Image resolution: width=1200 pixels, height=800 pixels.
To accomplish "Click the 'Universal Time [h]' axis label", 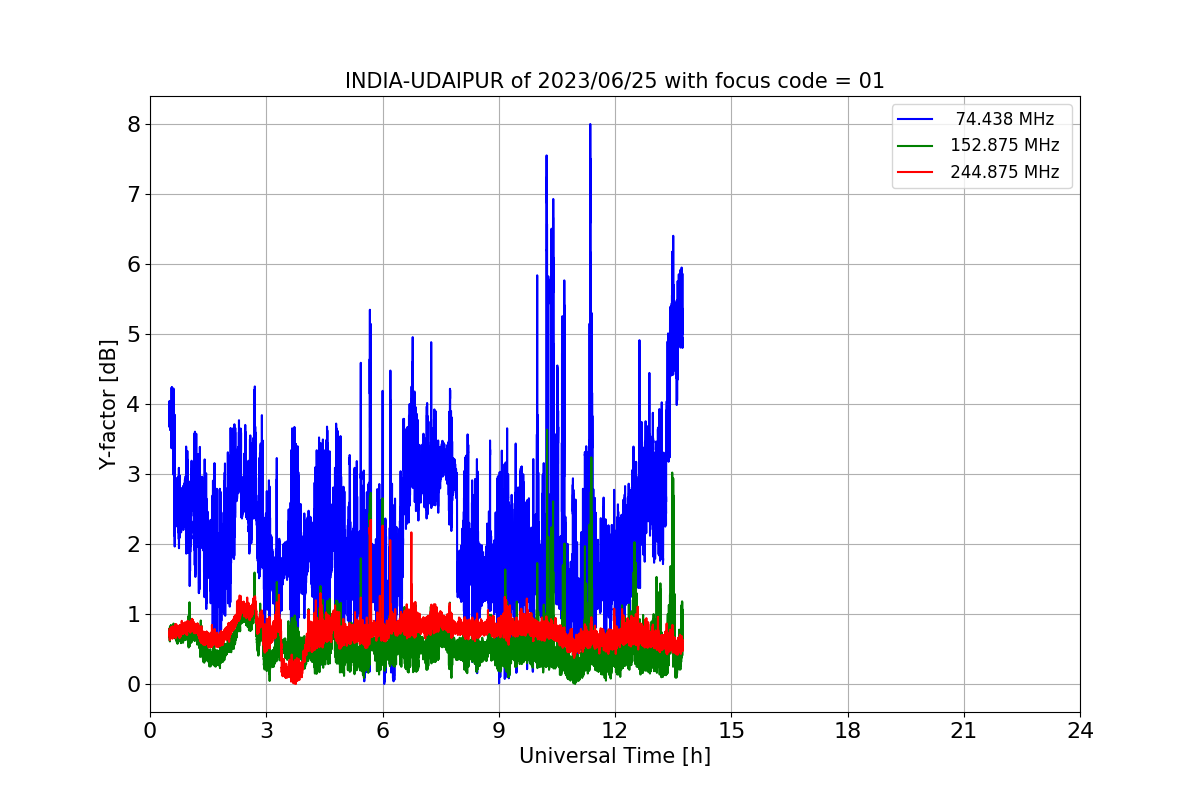I will (614, 756).
